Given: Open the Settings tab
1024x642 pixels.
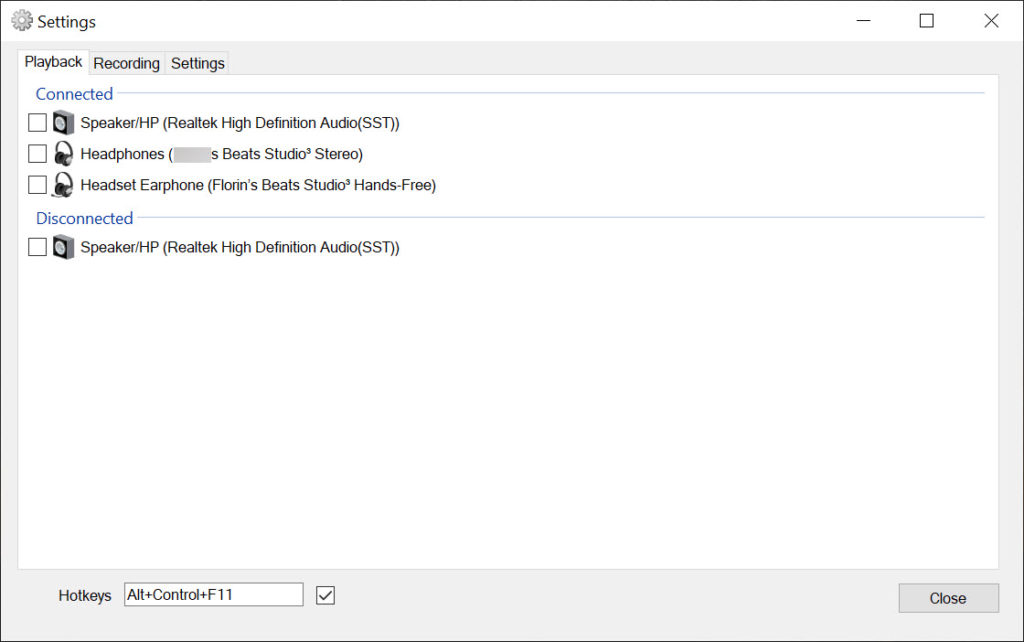Looking at the screenshot, I should click(197, 63).
